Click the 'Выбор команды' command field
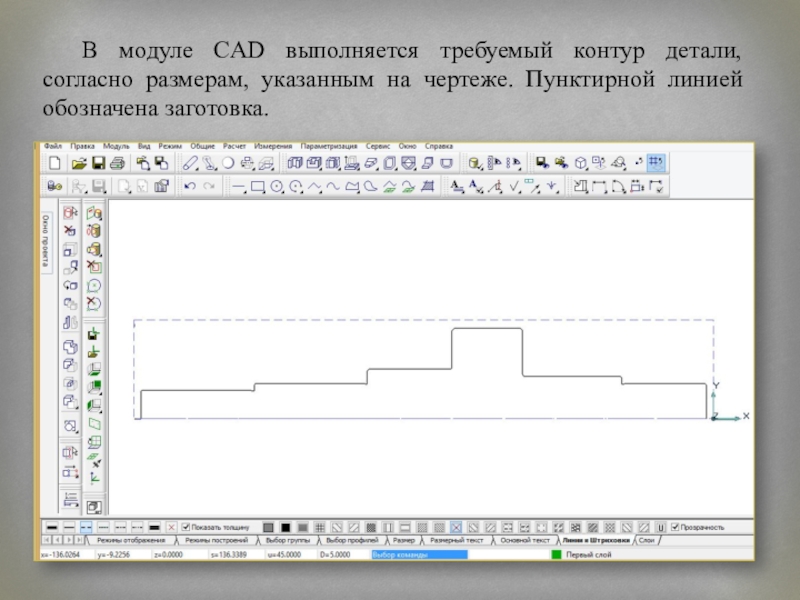Image resolution: width=800 pixels, height=600 pixels. 418,553
